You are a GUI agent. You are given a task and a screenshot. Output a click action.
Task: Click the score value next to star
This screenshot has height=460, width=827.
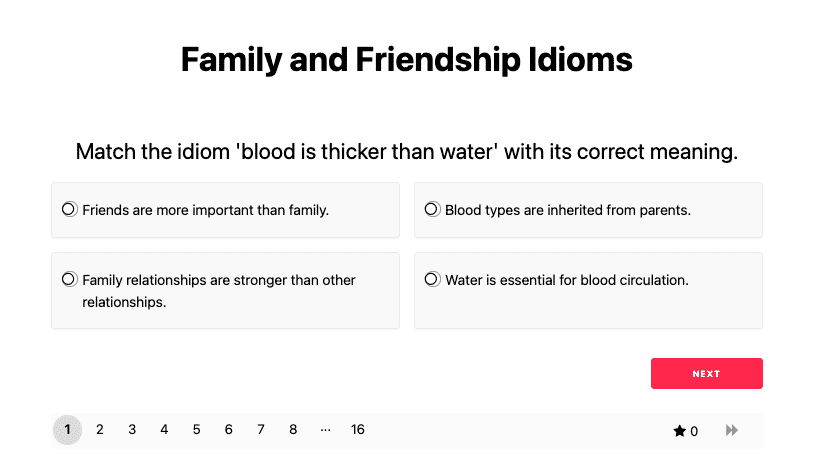click(x=694, y=432)
